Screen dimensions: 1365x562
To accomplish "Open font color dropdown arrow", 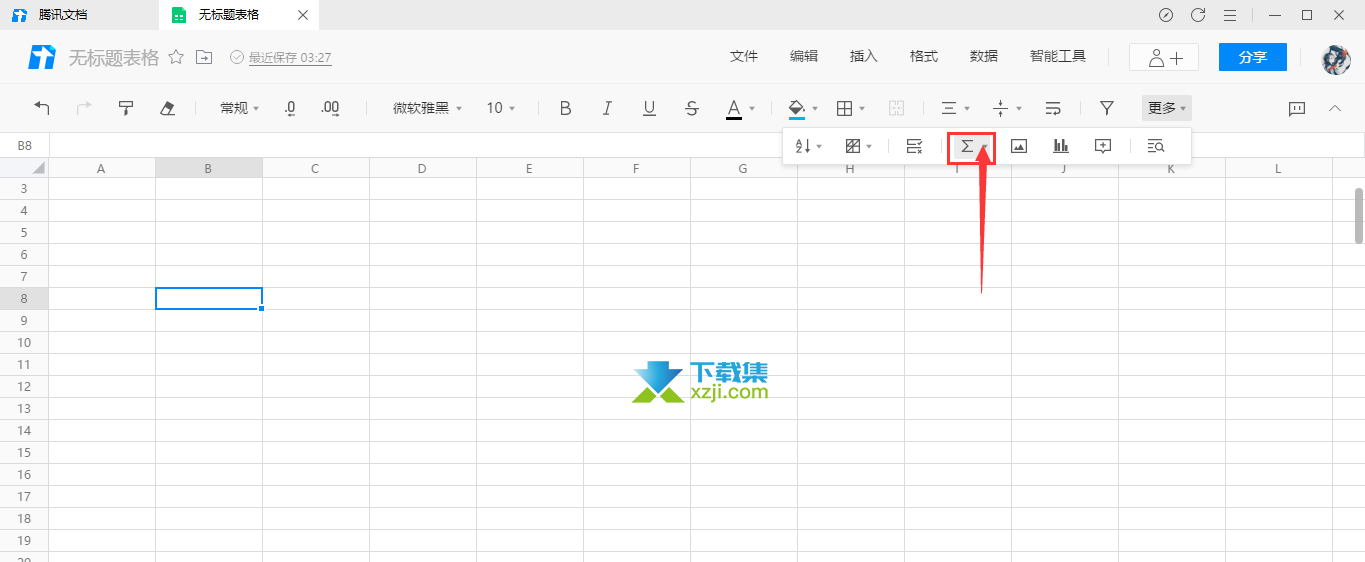I will (x=752, y=109).
